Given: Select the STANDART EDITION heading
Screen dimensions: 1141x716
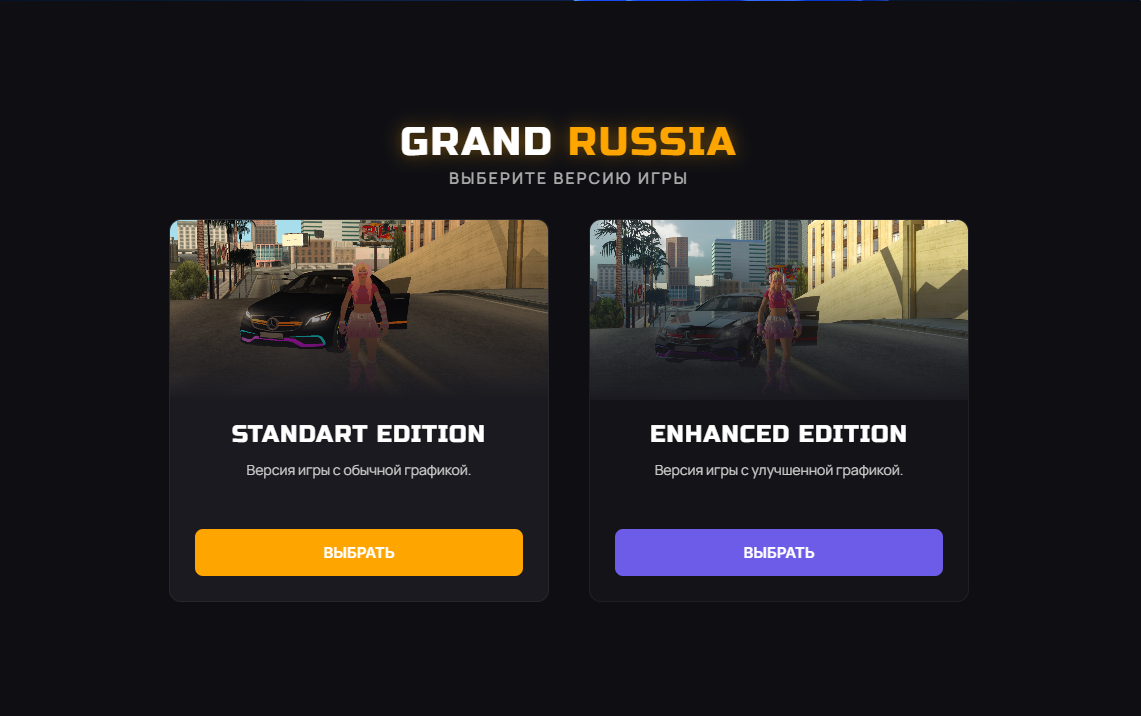Looking at the screenshot, I should [x=358, y=434].
